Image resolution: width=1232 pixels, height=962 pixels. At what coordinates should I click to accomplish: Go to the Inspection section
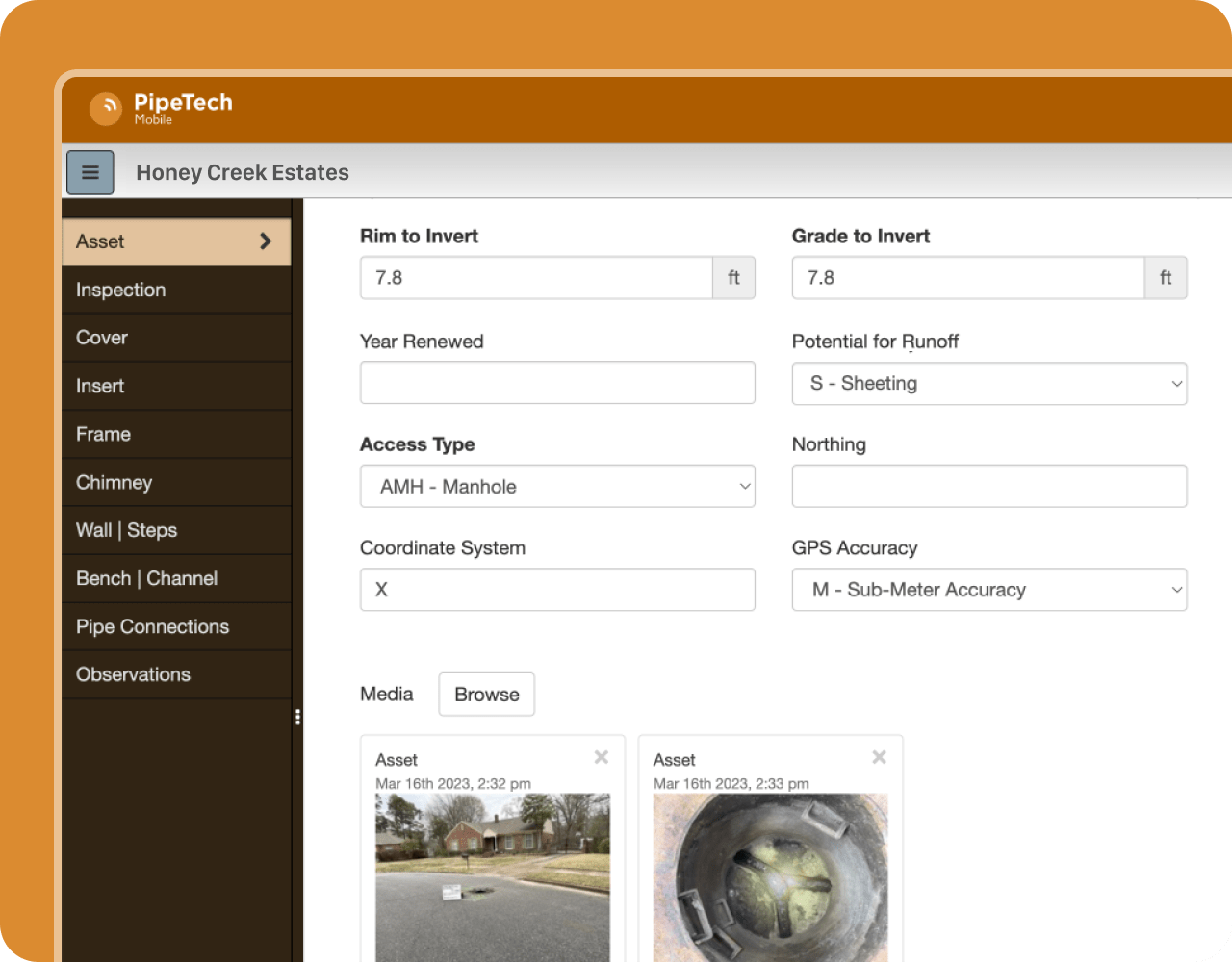coord(121,290)
